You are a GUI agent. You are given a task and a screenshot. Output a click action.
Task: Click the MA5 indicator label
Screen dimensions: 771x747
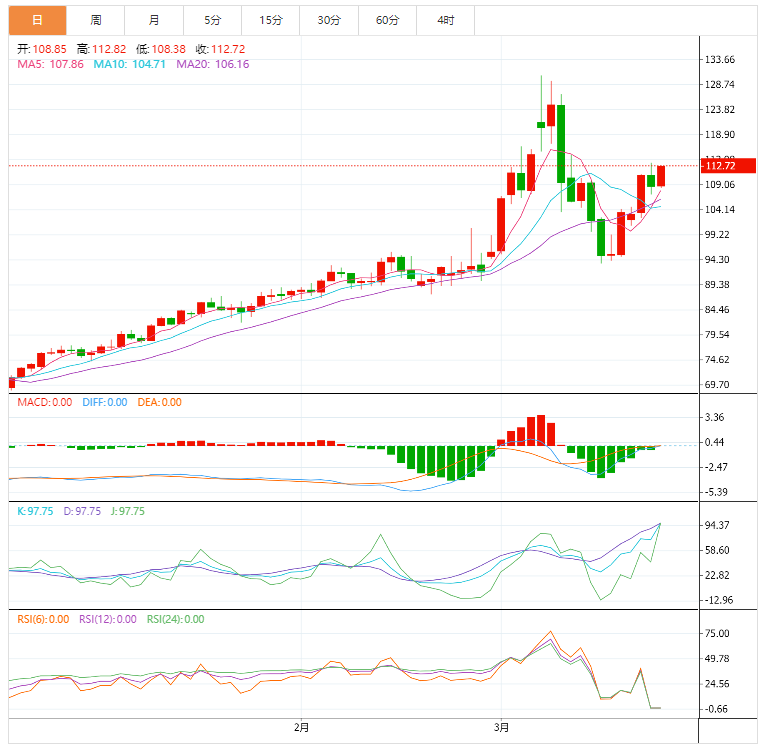click(51, 64)
